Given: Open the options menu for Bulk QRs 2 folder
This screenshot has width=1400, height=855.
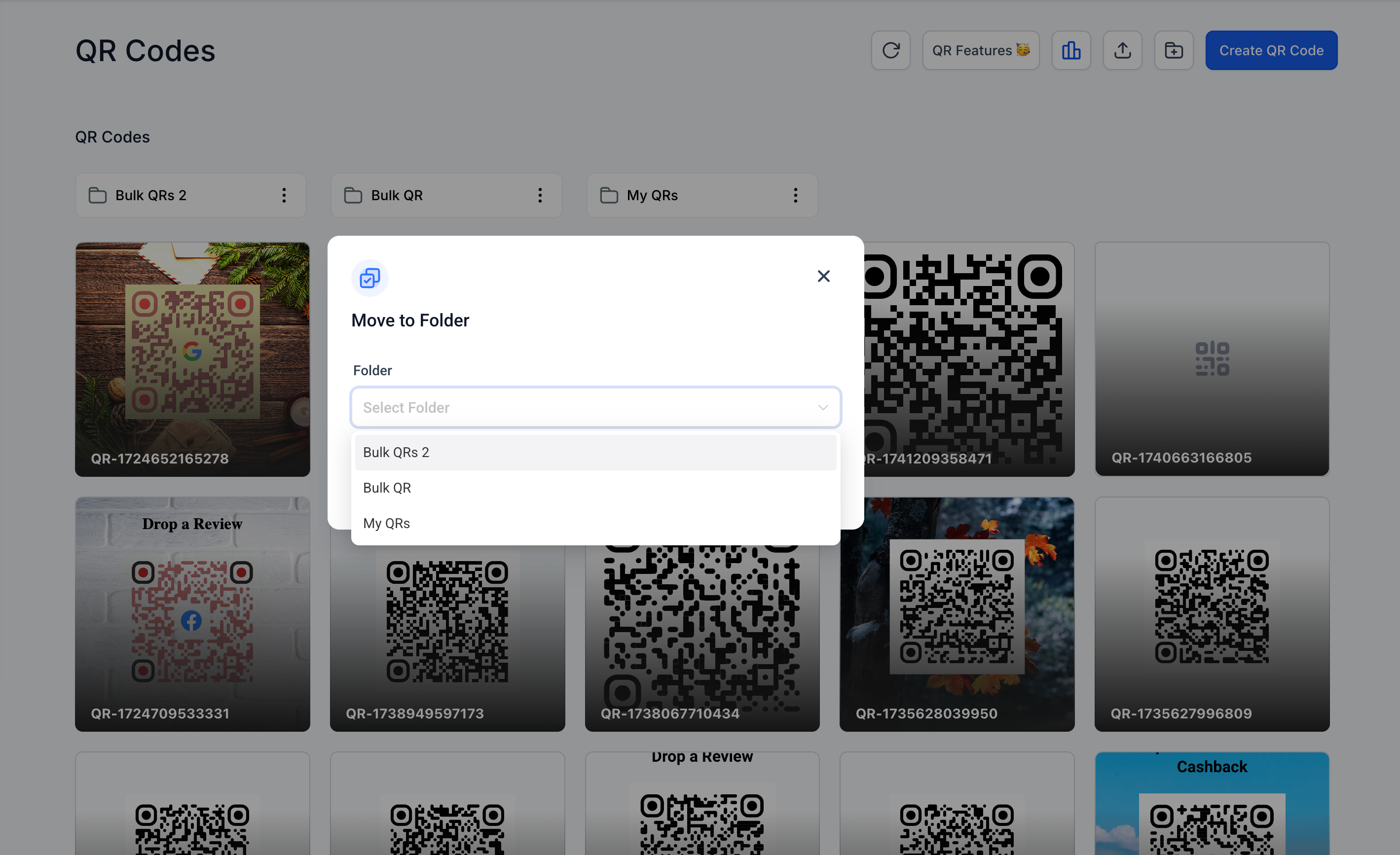Looking at the screenshot, I should tap(284, 195).
